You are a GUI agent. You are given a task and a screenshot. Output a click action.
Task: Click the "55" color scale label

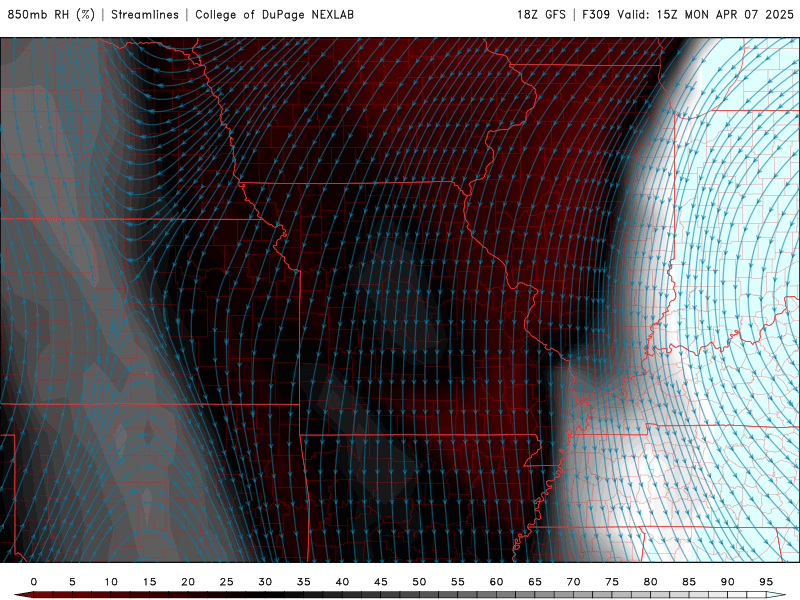(x=458, y=582)
